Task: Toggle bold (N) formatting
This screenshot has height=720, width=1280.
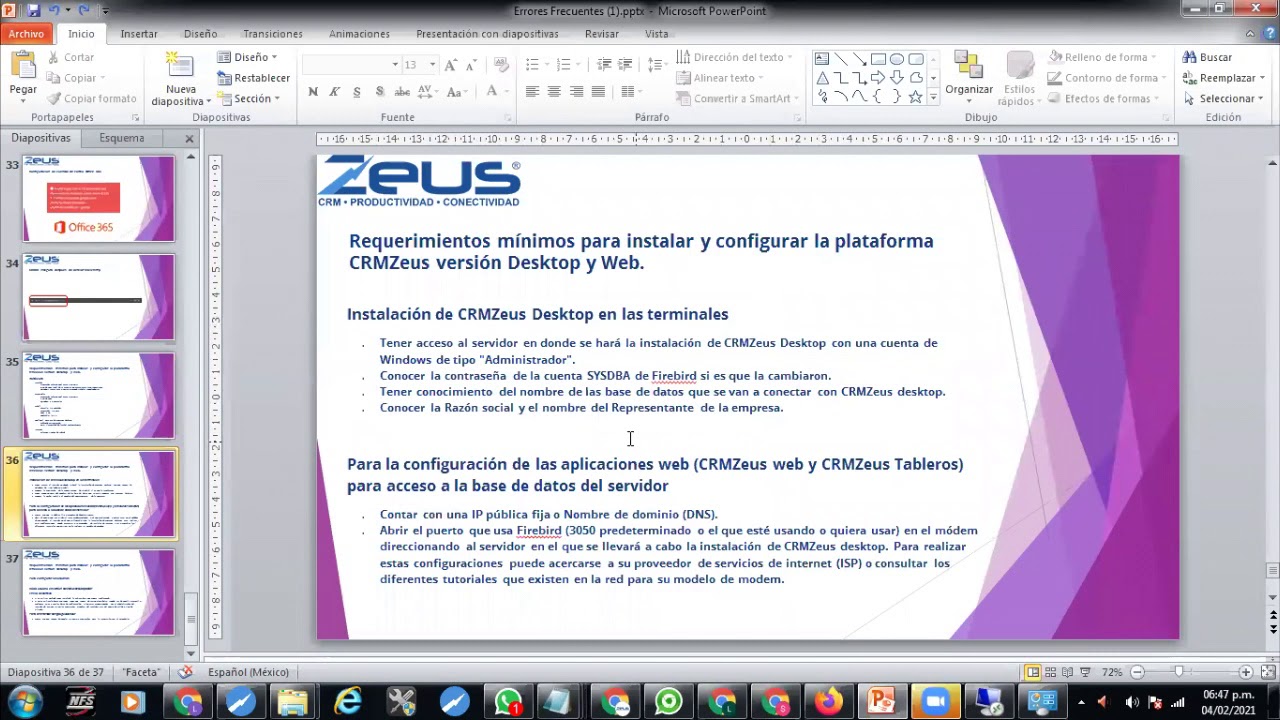Action: coord(313,92)
